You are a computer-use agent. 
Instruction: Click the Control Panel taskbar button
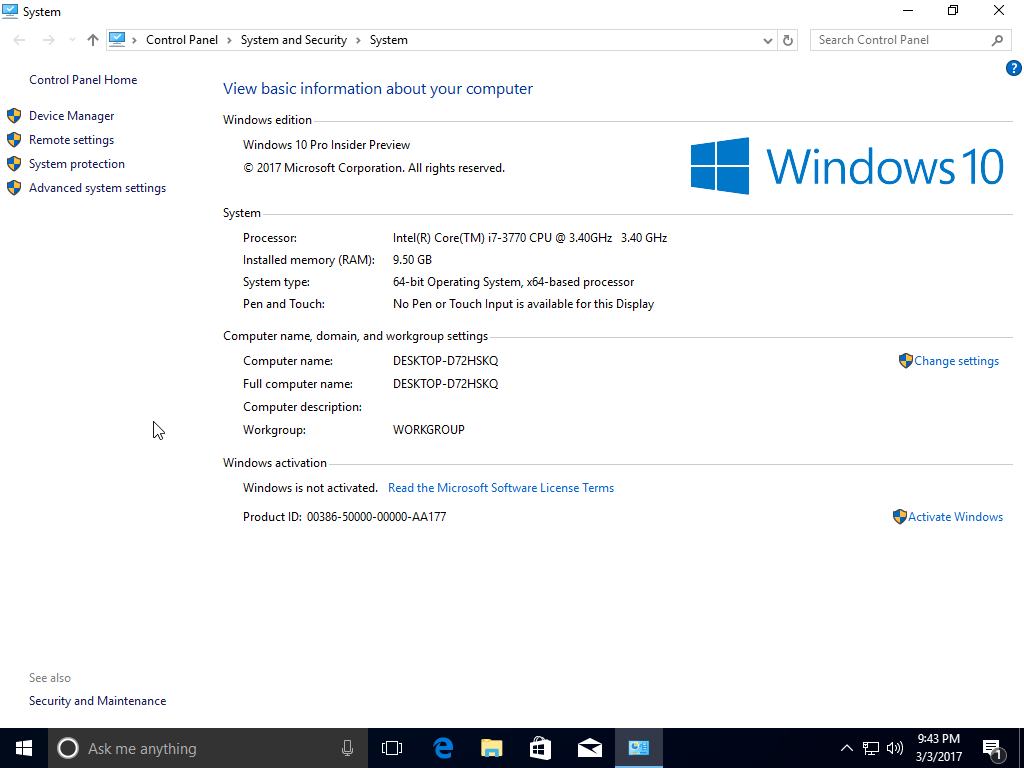point(639,748)
